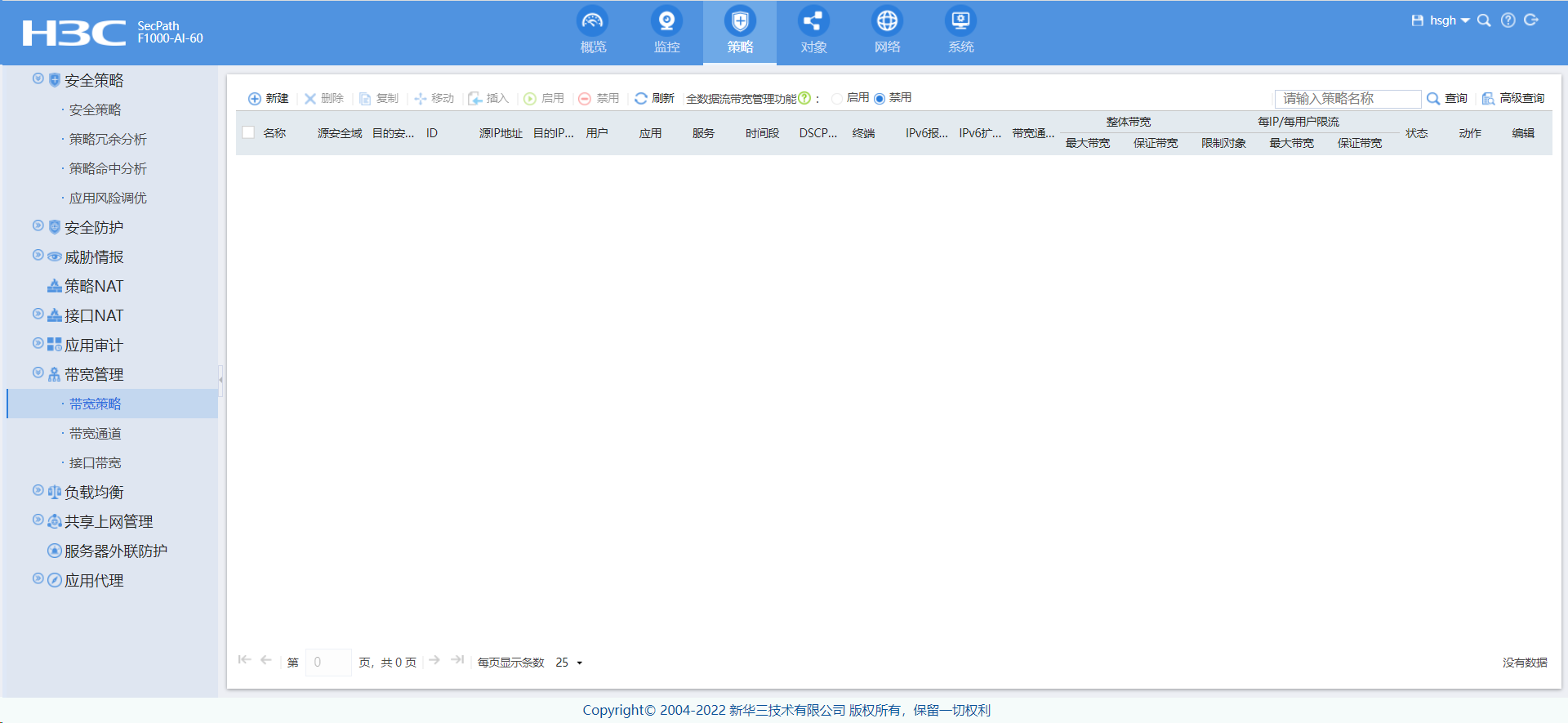This screenshot has height=723, width=1568.
Task: Focus the policy name search field
Action: click(x=1347, y=98)
